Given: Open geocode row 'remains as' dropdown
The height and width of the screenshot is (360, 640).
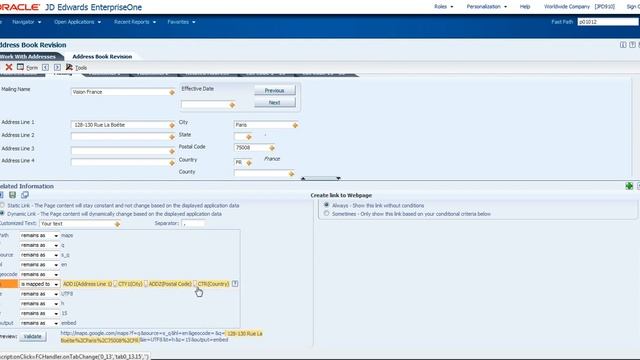Looking at the screenshot, I should 40,274.
